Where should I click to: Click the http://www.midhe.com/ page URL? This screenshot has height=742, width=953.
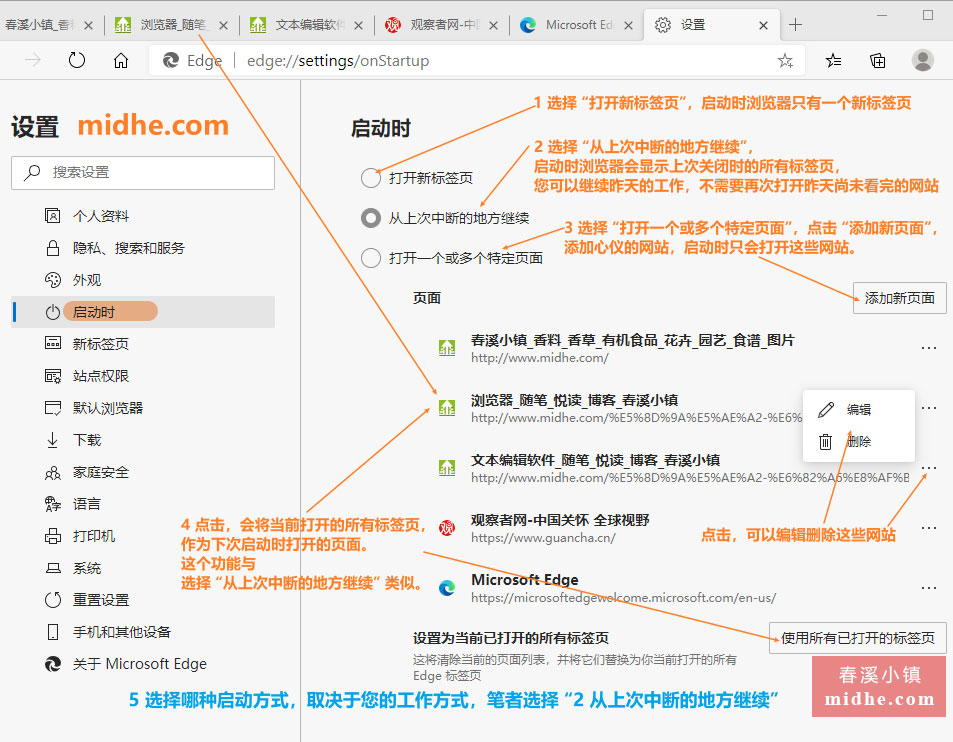[540, 358]
